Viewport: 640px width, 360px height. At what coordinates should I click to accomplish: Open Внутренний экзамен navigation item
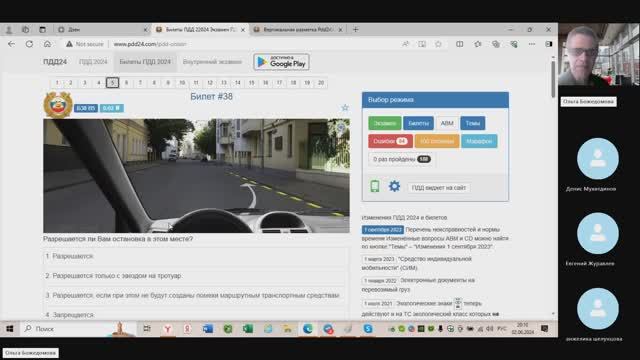coord(212,62)
